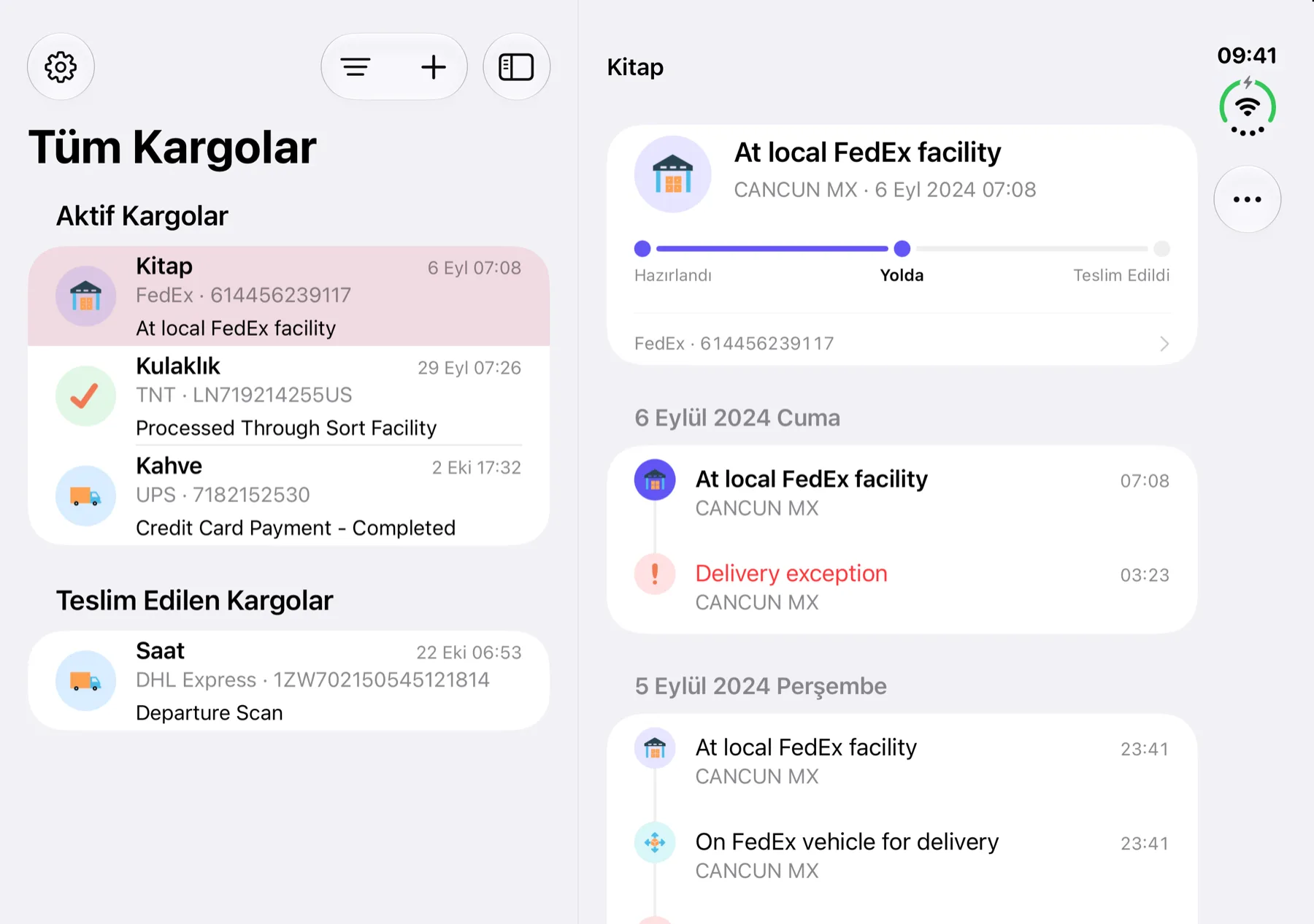The height and width of the screenshot is (924, 1314).
Task: Click the Tüm Kargolar title
Action: point(172,148)
